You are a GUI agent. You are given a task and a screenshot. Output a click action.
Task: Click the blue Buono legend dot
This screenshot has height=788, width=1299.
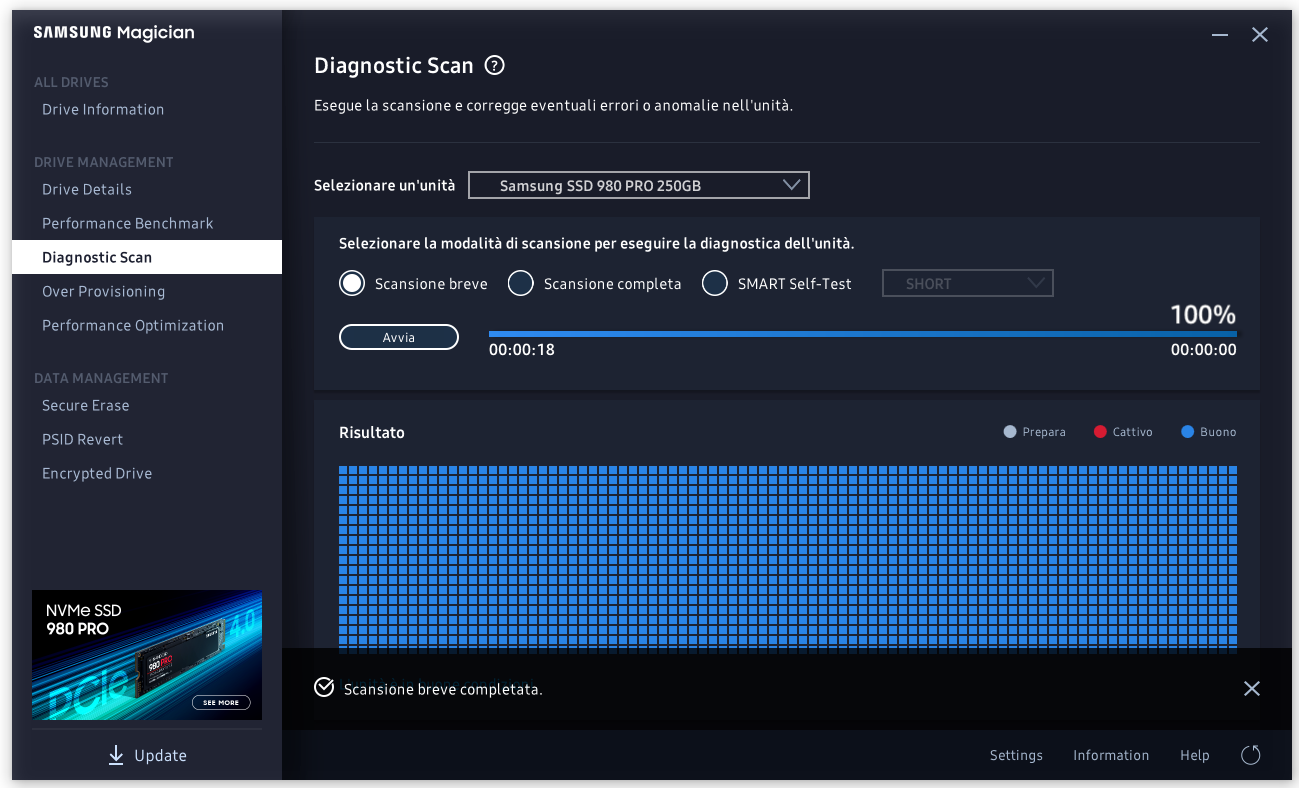1187,432
